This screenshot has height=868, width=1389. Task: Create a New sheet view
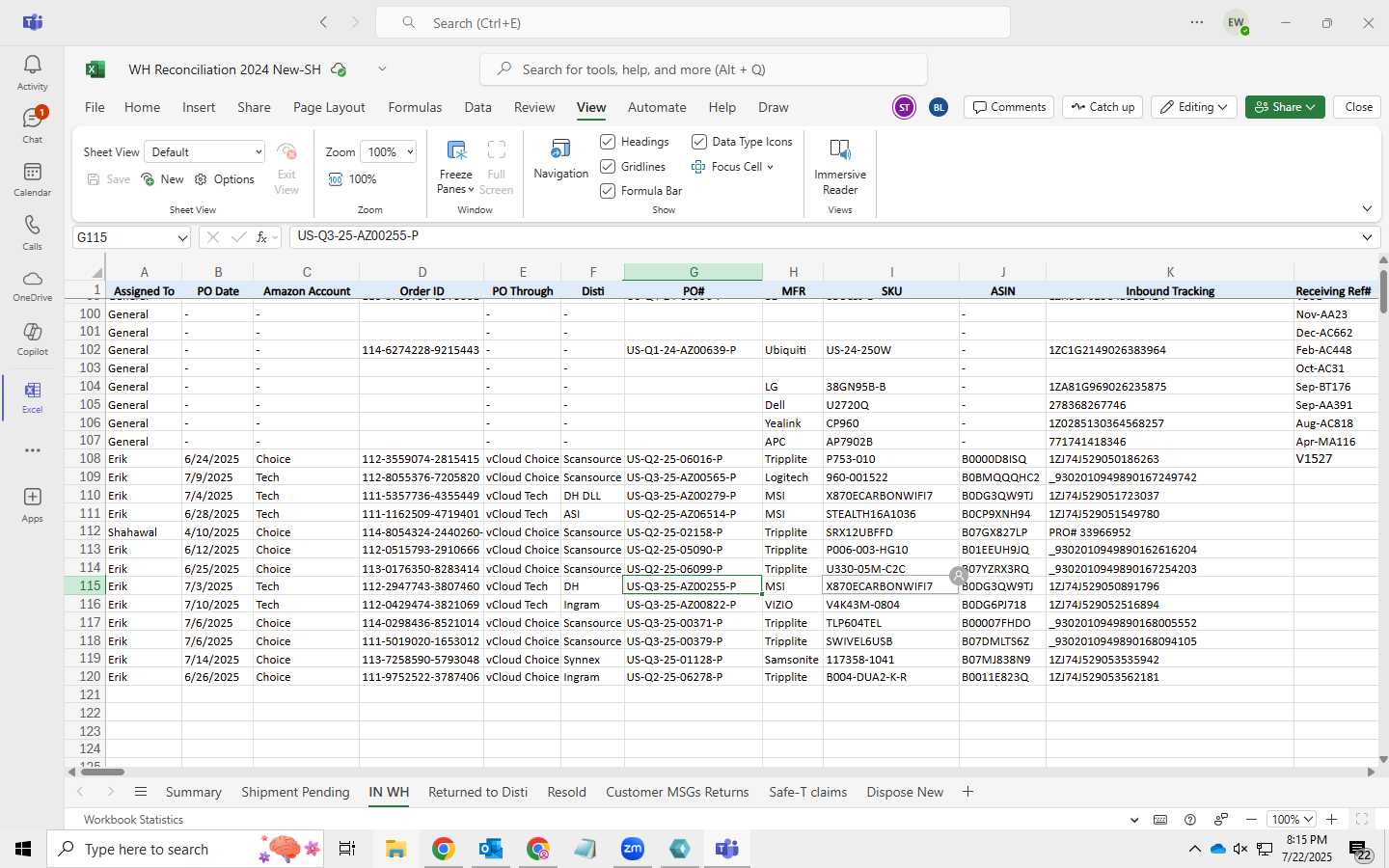pyautogui.click(x=162, y=179)
